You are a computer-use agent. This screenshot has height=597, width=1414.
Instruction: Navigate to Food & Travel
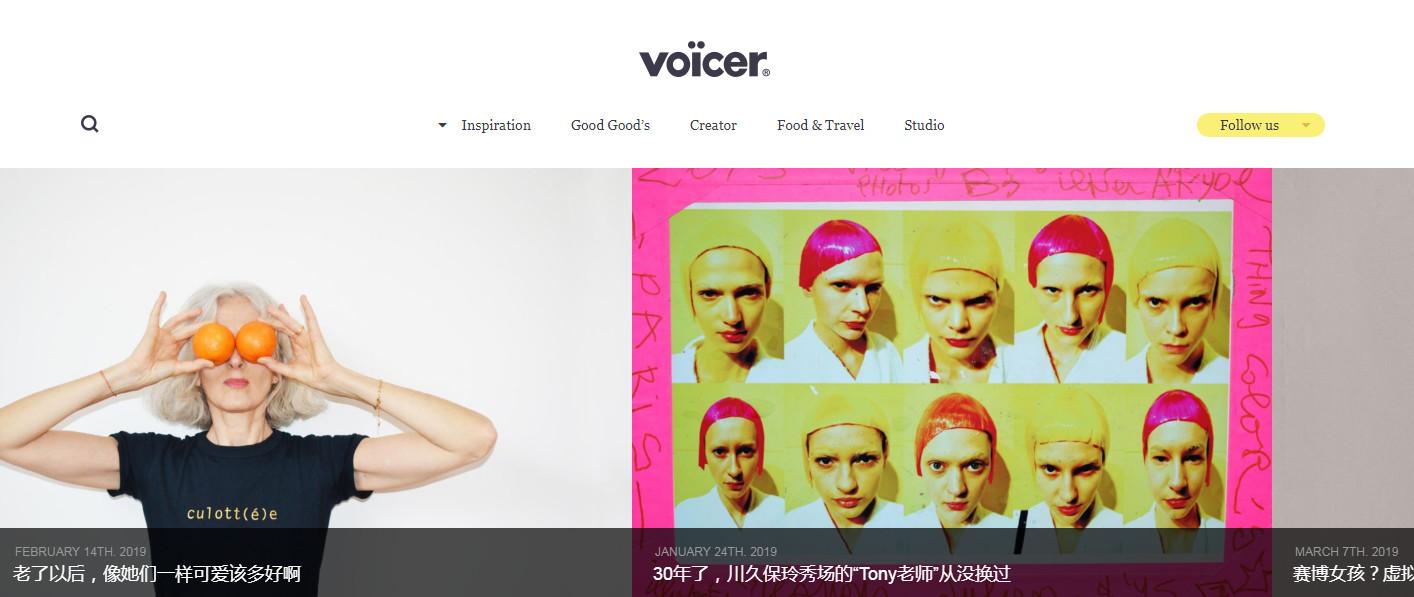coord(820,125)
